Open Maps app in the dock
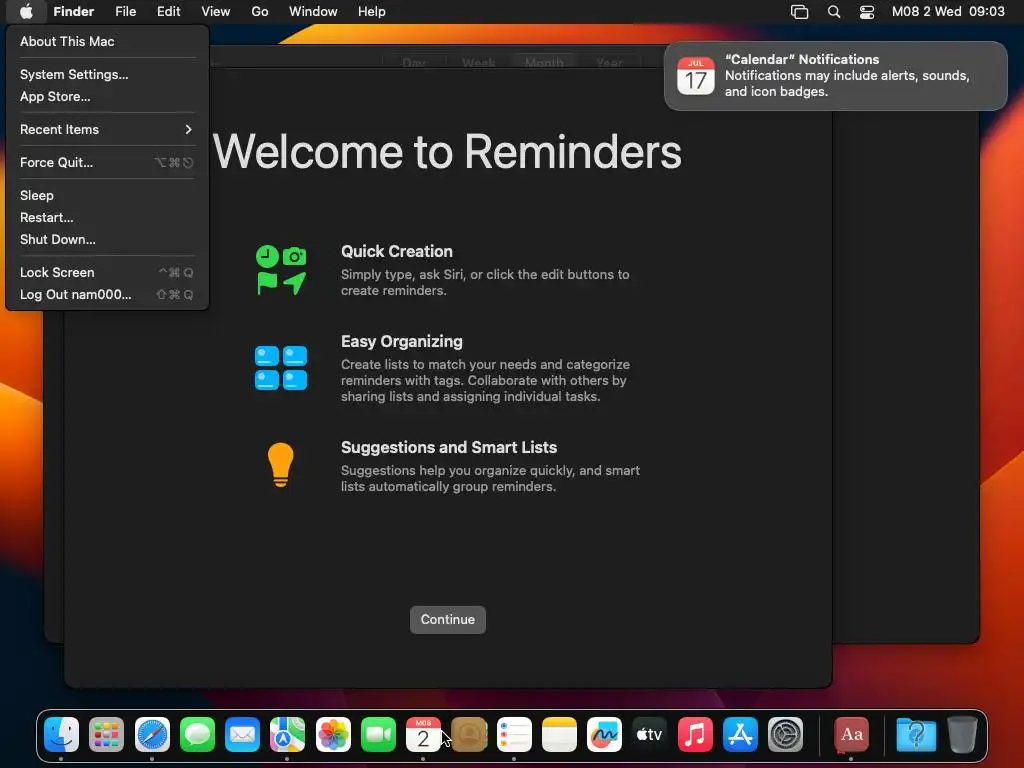The image size is (1024, 768). coord(287,735)
